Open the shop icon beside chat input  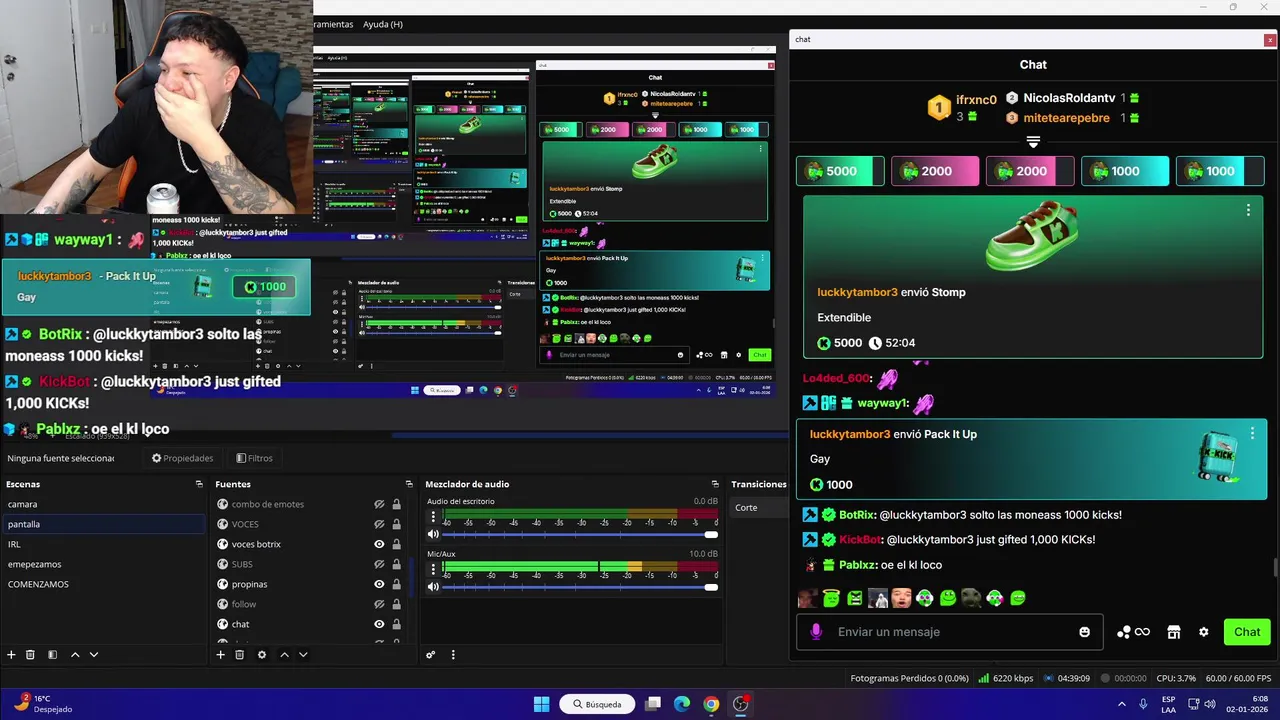pyautogui.click(x=1174, y=632)
